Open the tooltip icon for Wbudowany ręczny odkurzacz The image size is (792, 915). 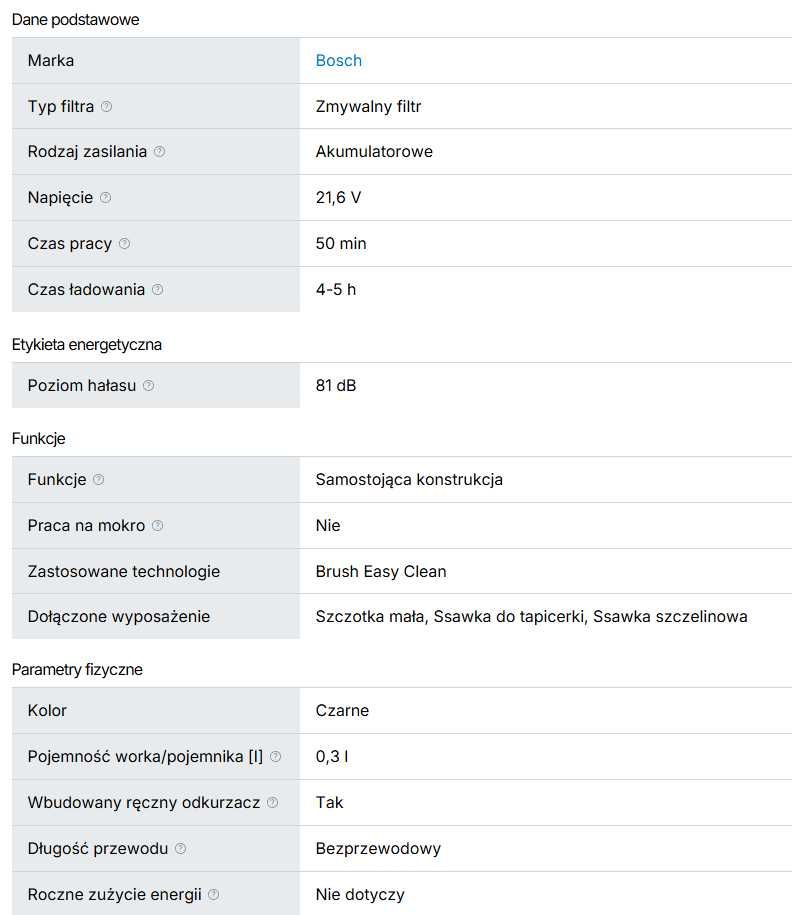pyautogui.click(x=273, y=802)
